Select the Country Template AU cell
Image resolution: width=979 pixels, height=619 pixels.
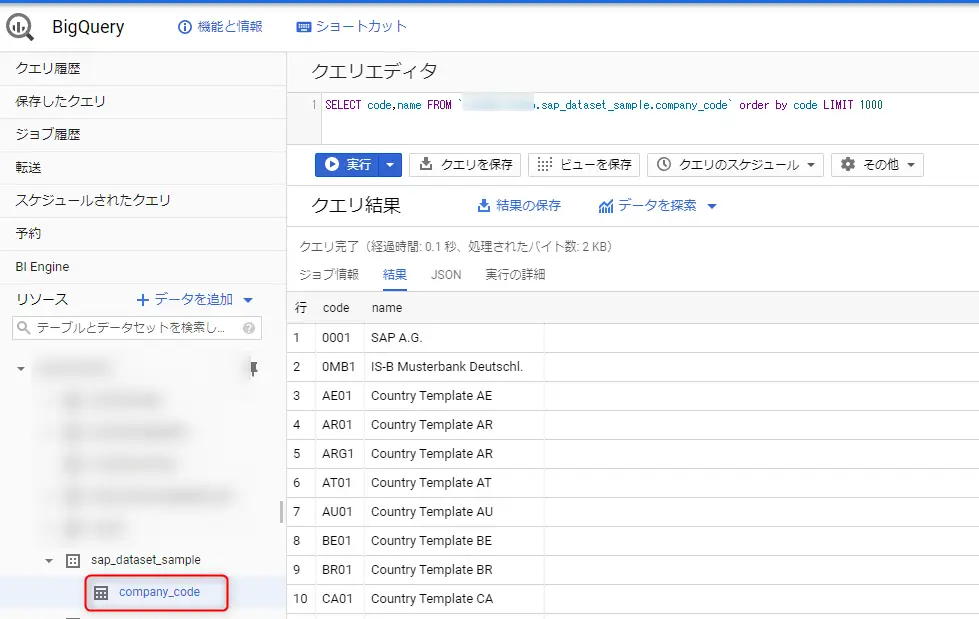(454, 512)
